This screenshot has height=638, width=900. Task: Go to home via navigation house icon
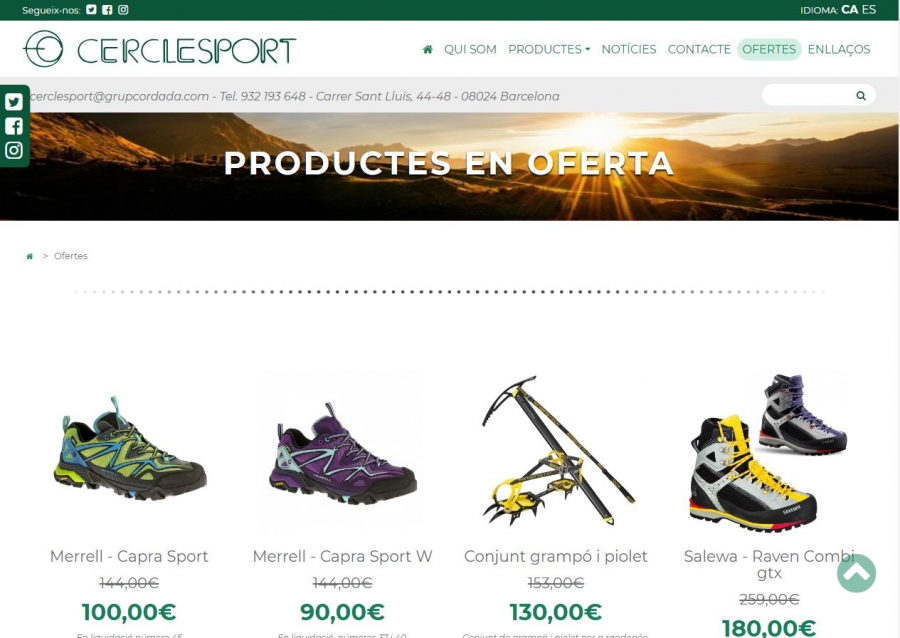428,49
